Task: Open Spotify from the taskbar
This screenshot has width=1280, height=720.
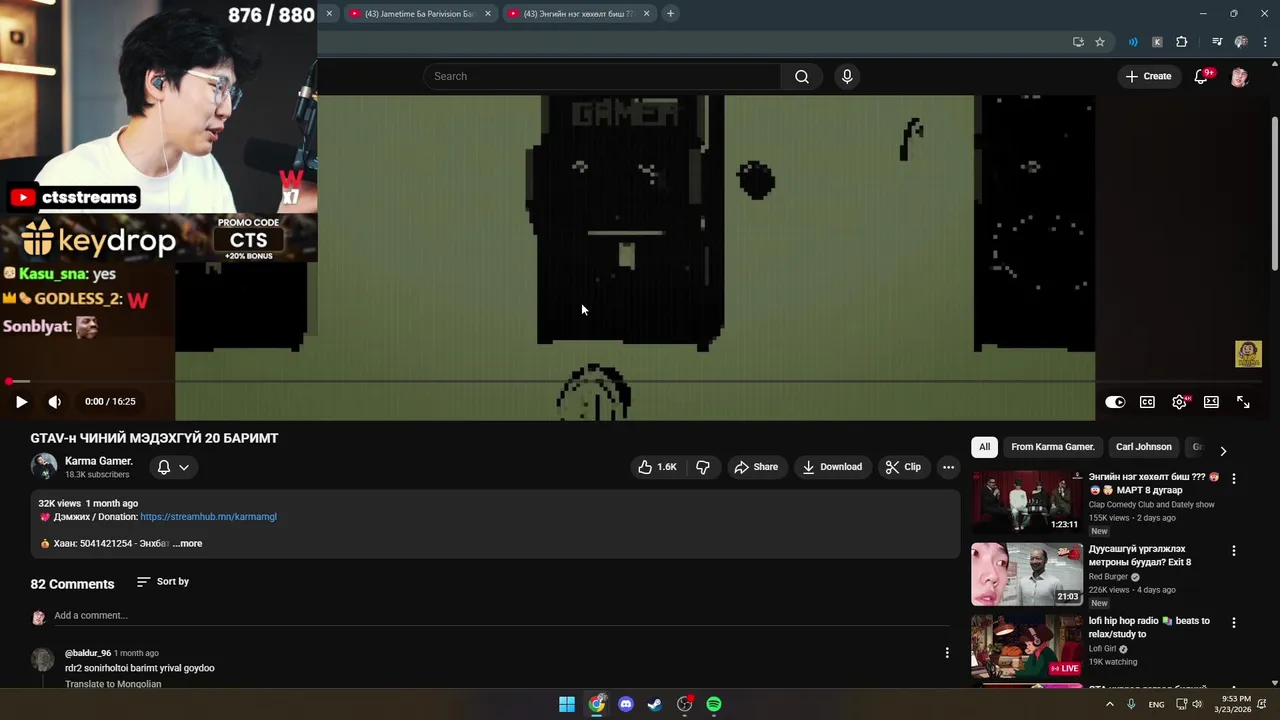Action: click(714, 704)
